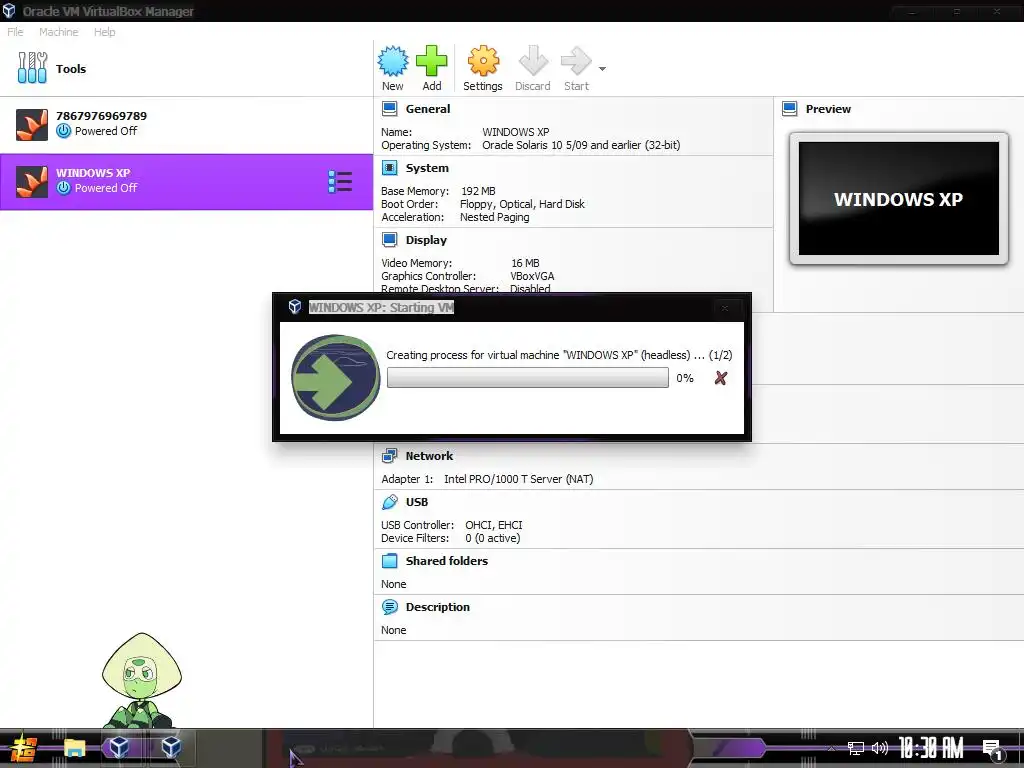
Task: Click the second VirtualBox taskbar icon
Action: [171, 747]
